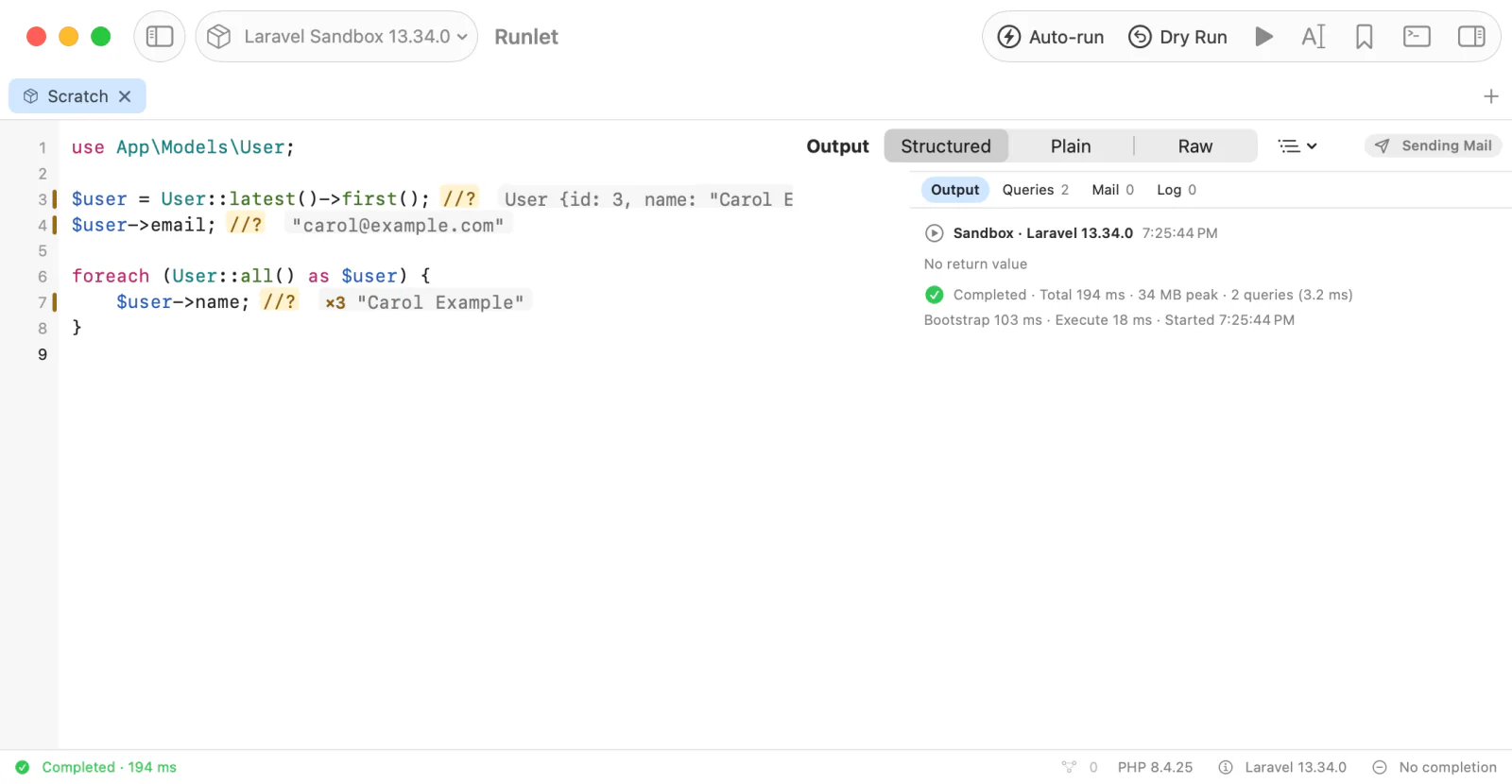Toggle Auto-run mode

pyautogui.click(x=1050, y=37)
